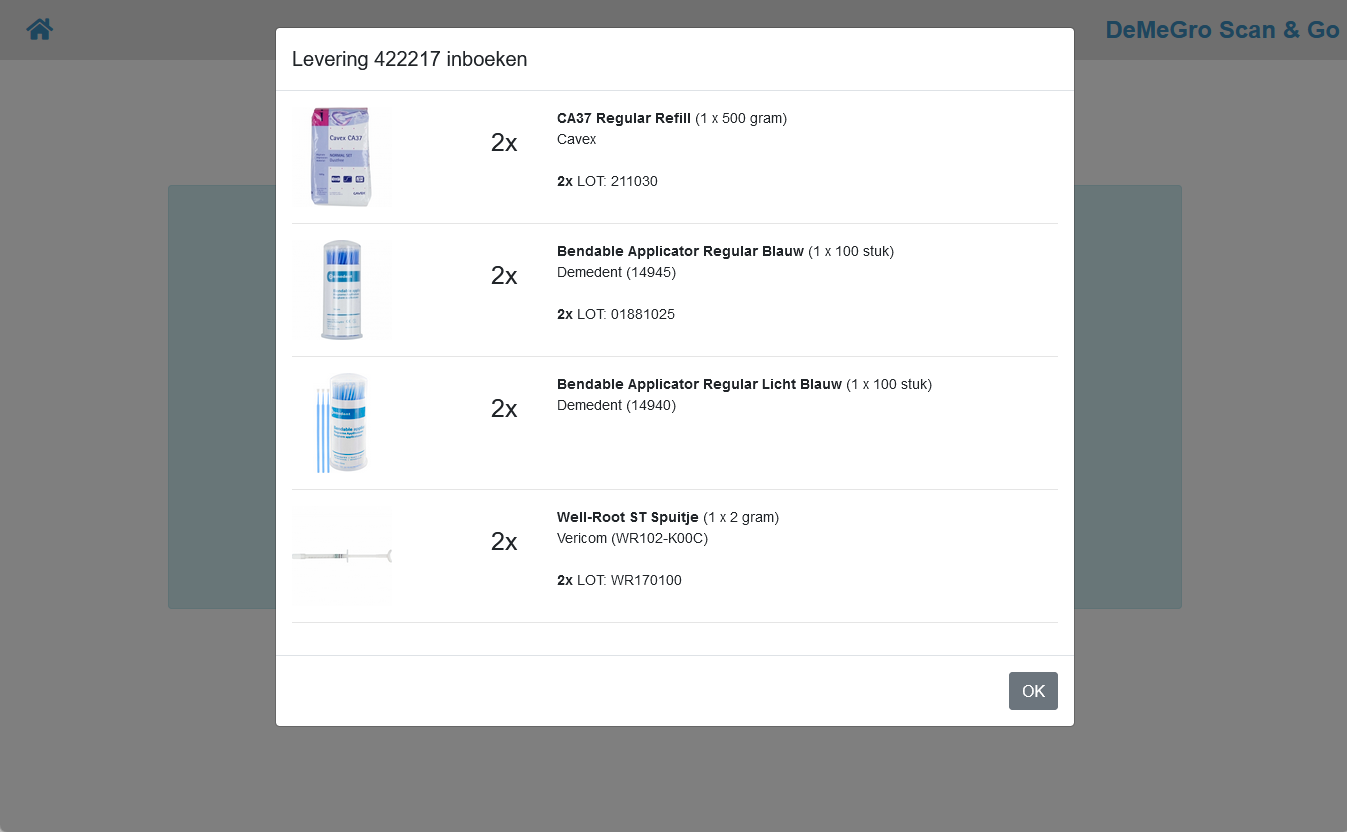Click the Levering 422217 inboeken heading
The height and width of the screenshot is (832, 1347).
point(410,59)
